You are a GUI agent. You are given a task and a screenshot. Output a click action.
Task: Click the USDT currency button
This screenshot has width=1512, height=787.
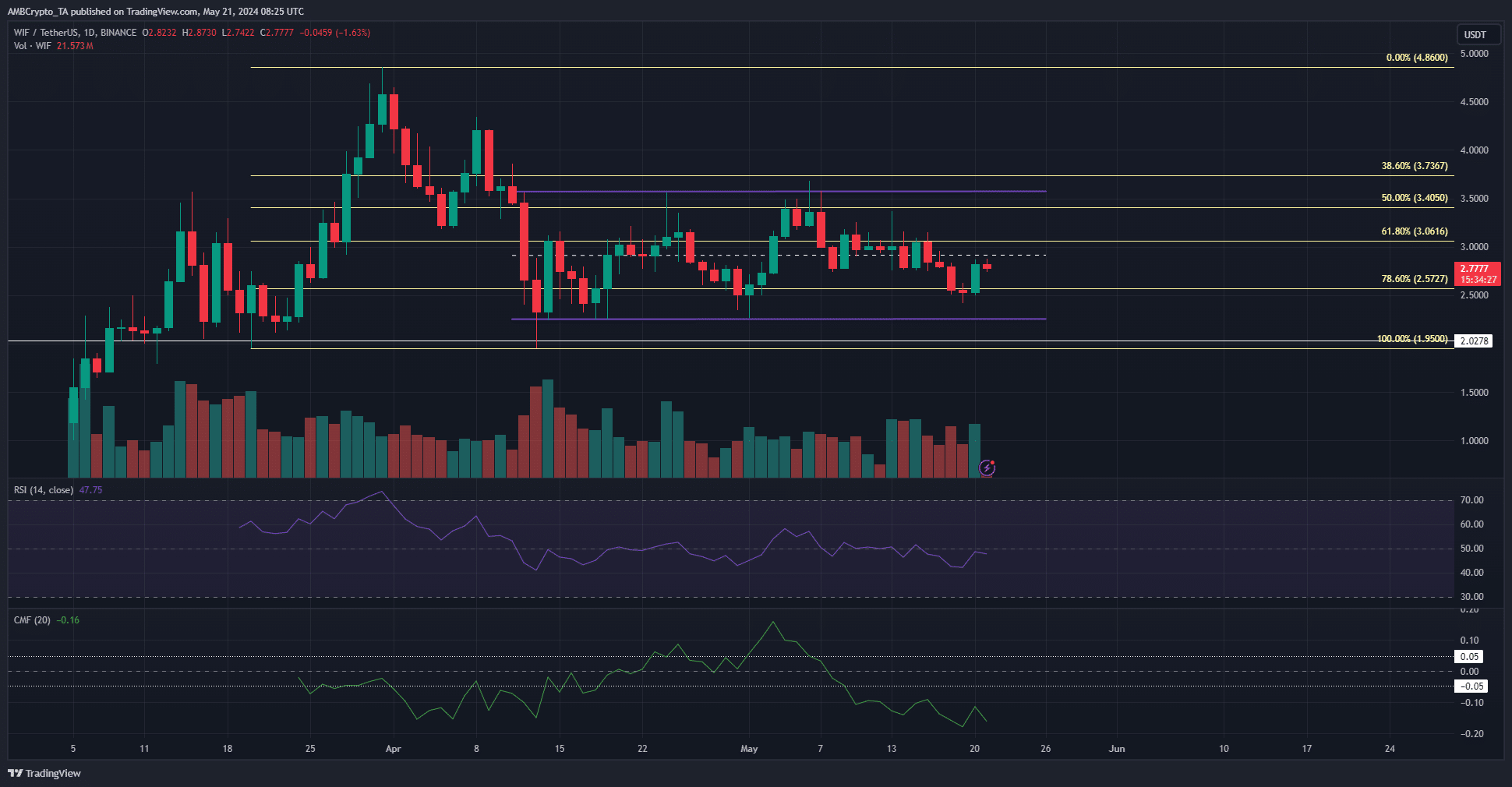click(x=1478, y=34)
